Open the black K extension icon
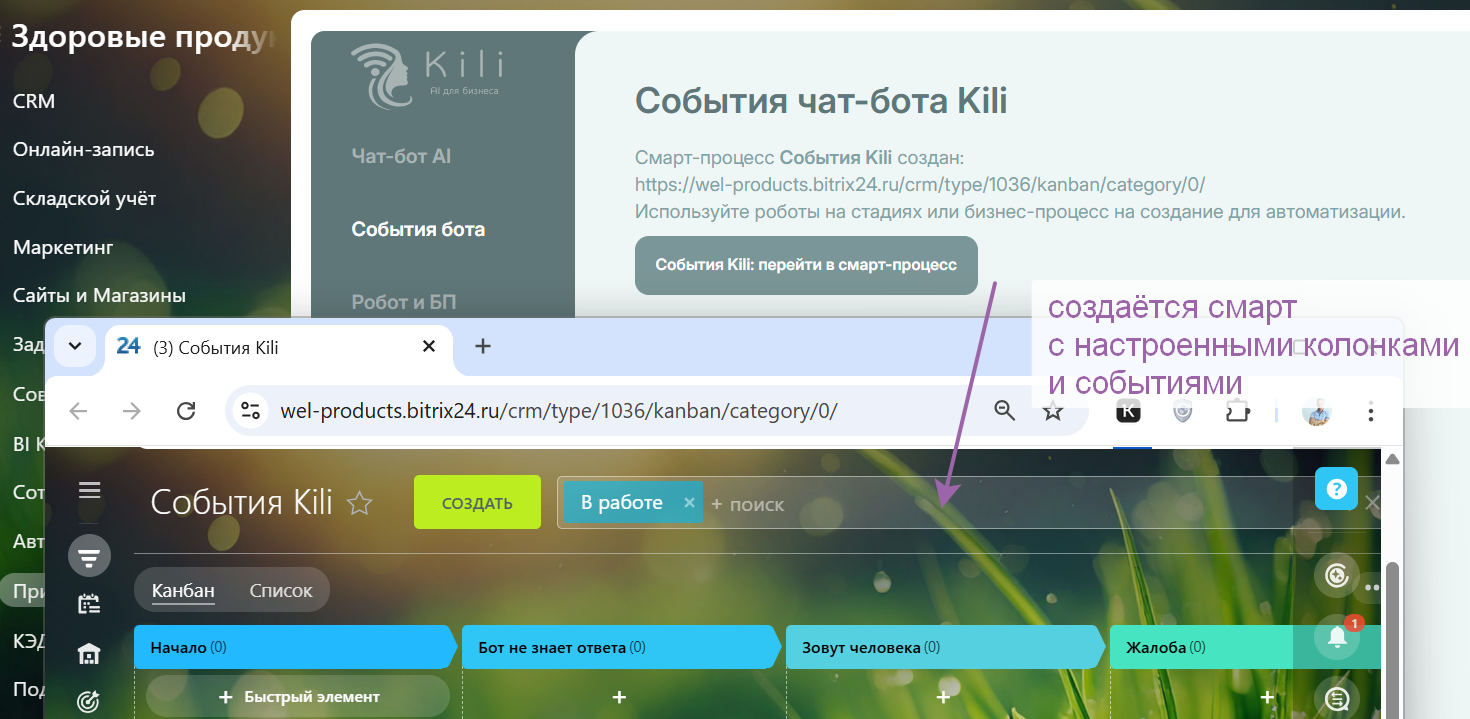The width and height of the screenshot is (1470, 719). tap(1128, 411)
